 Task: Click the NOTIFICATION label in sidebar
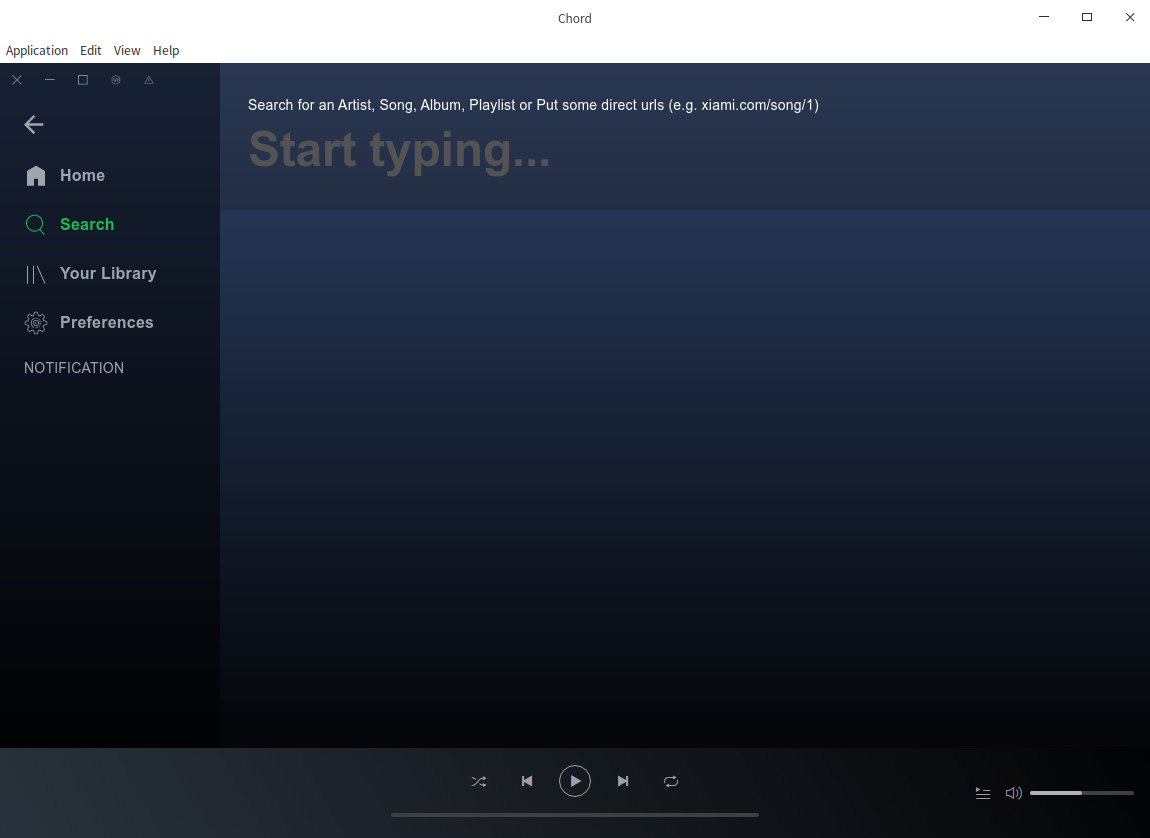click(x=74, y=368)
